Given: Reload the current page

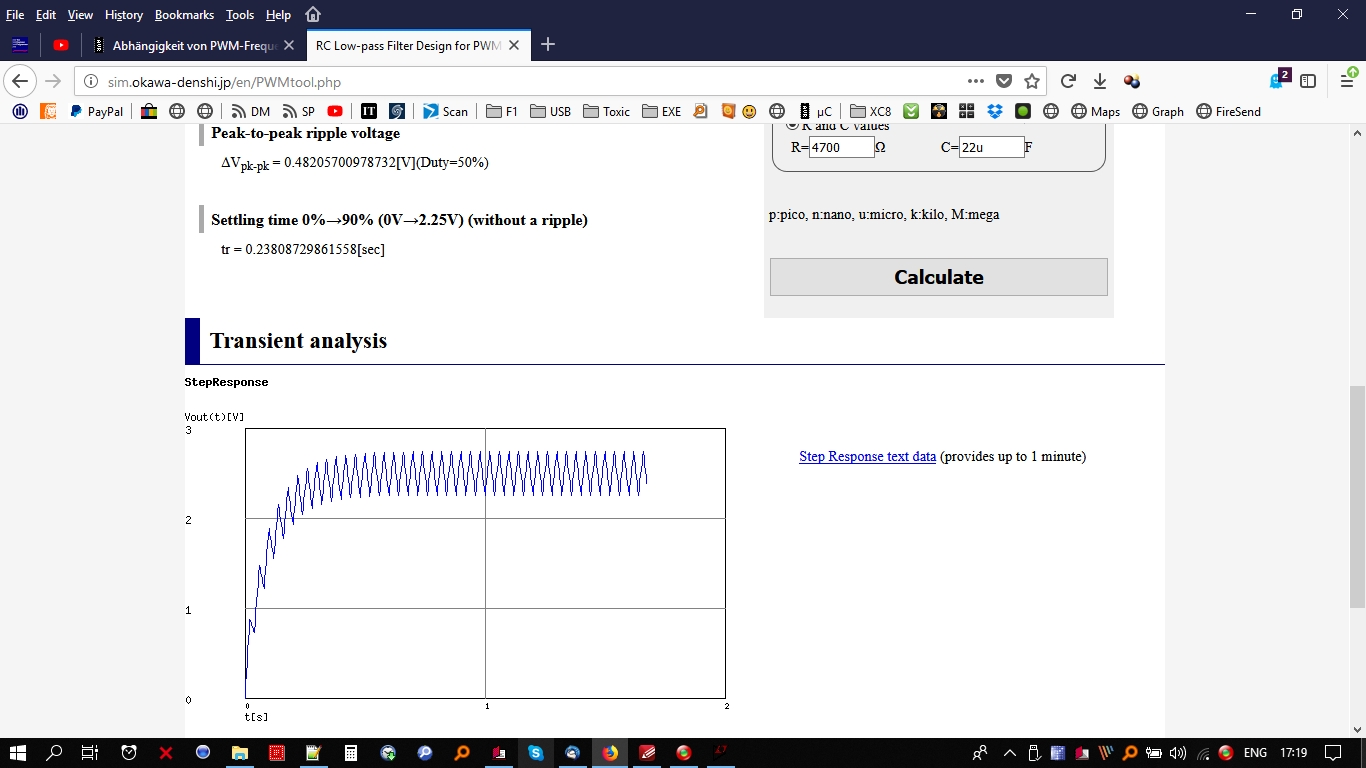Looking at the screenshot, I should (1068, 81).
